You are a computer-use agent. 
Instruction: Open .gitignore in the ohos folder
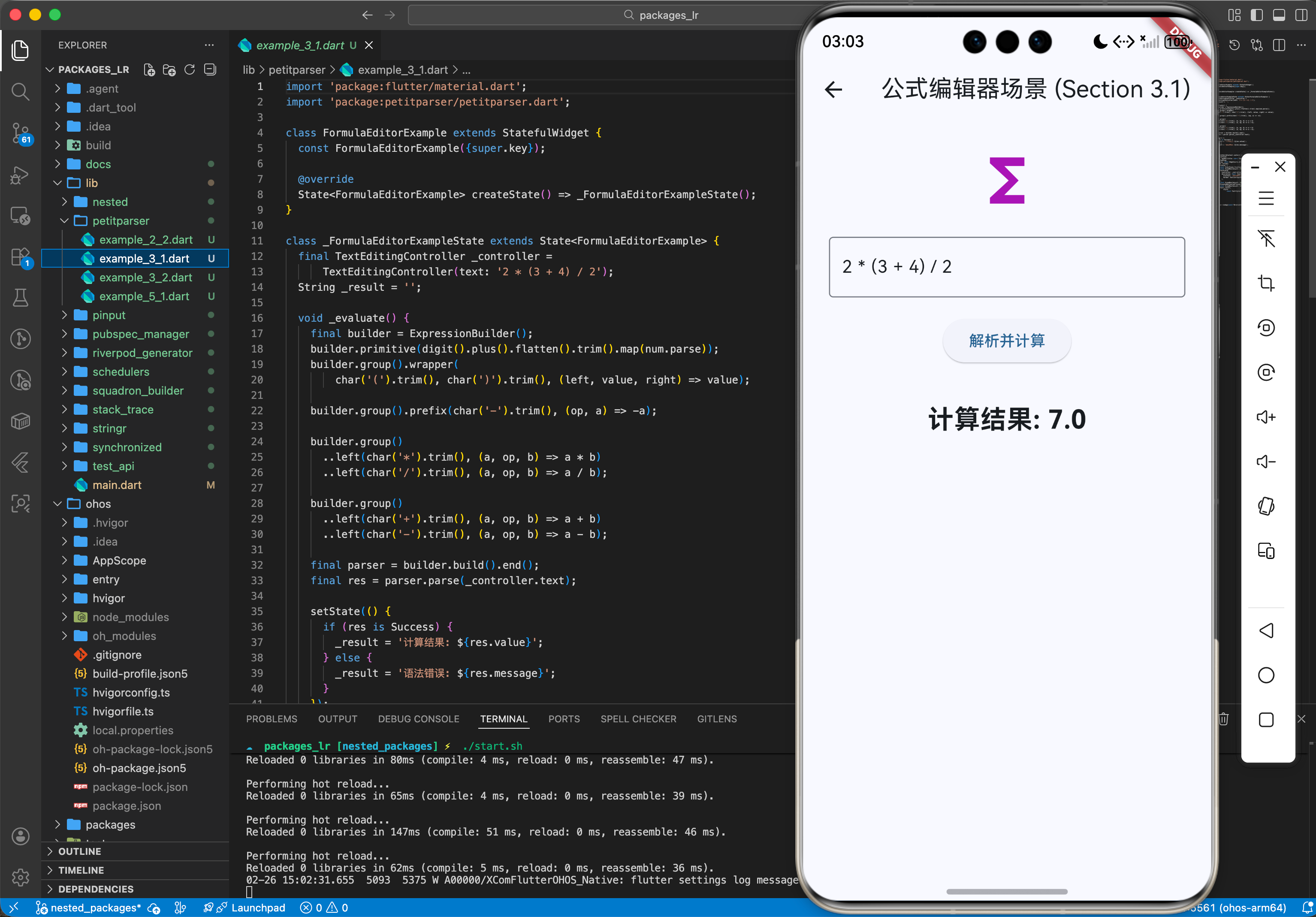117,655
